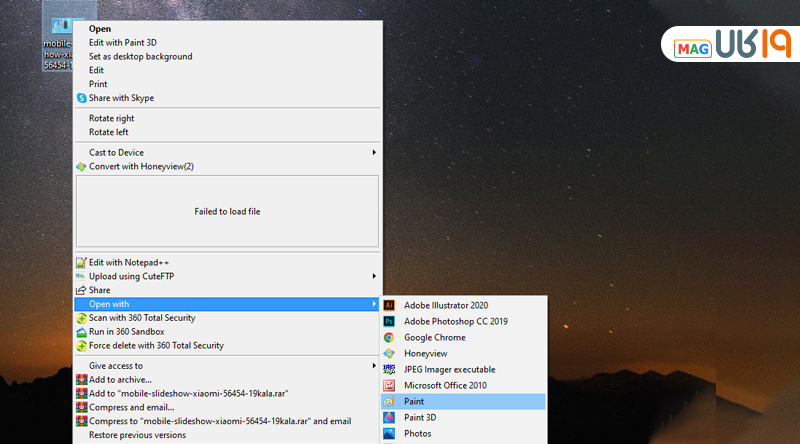Open with Adobe Illustrator 2020
The image size is (800, 444).
[464, 305]
